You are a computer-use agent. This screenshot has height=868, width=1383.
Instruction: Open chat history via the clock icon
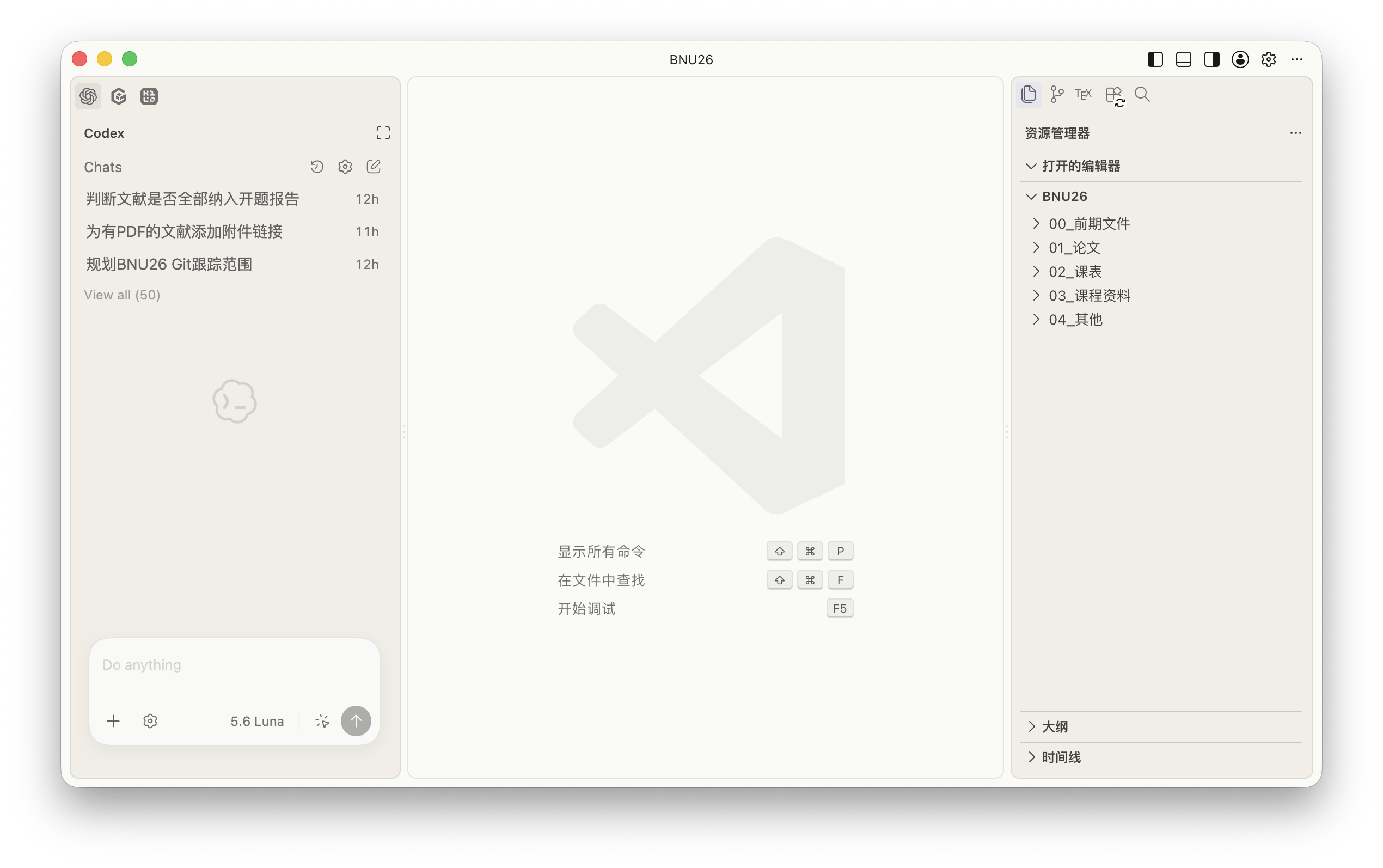click(x=317, y=167)
